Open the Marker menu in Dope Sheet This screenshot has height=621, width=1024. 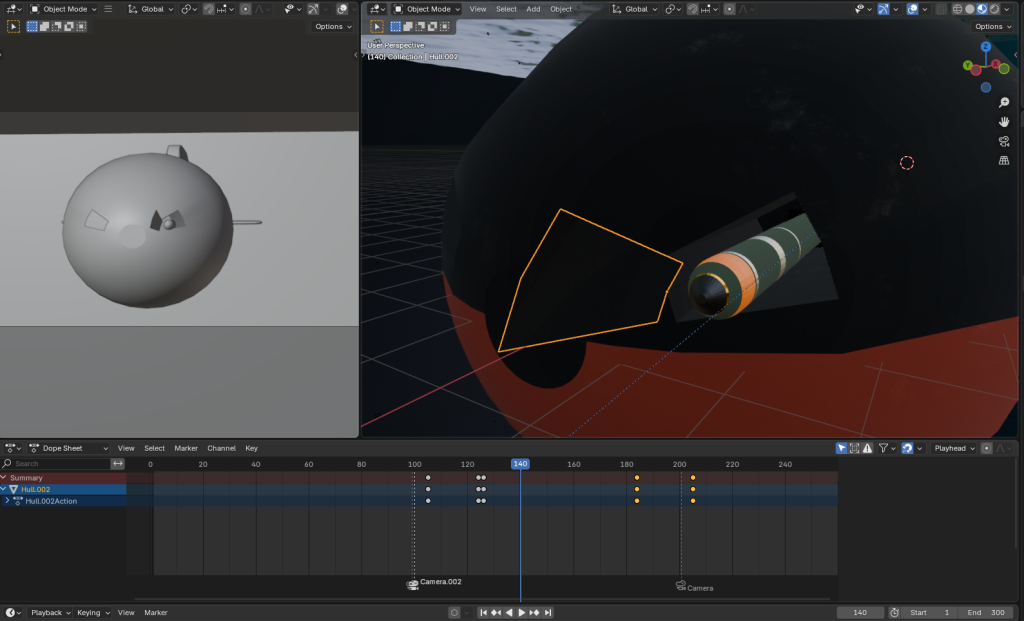[x=186, y=449]
